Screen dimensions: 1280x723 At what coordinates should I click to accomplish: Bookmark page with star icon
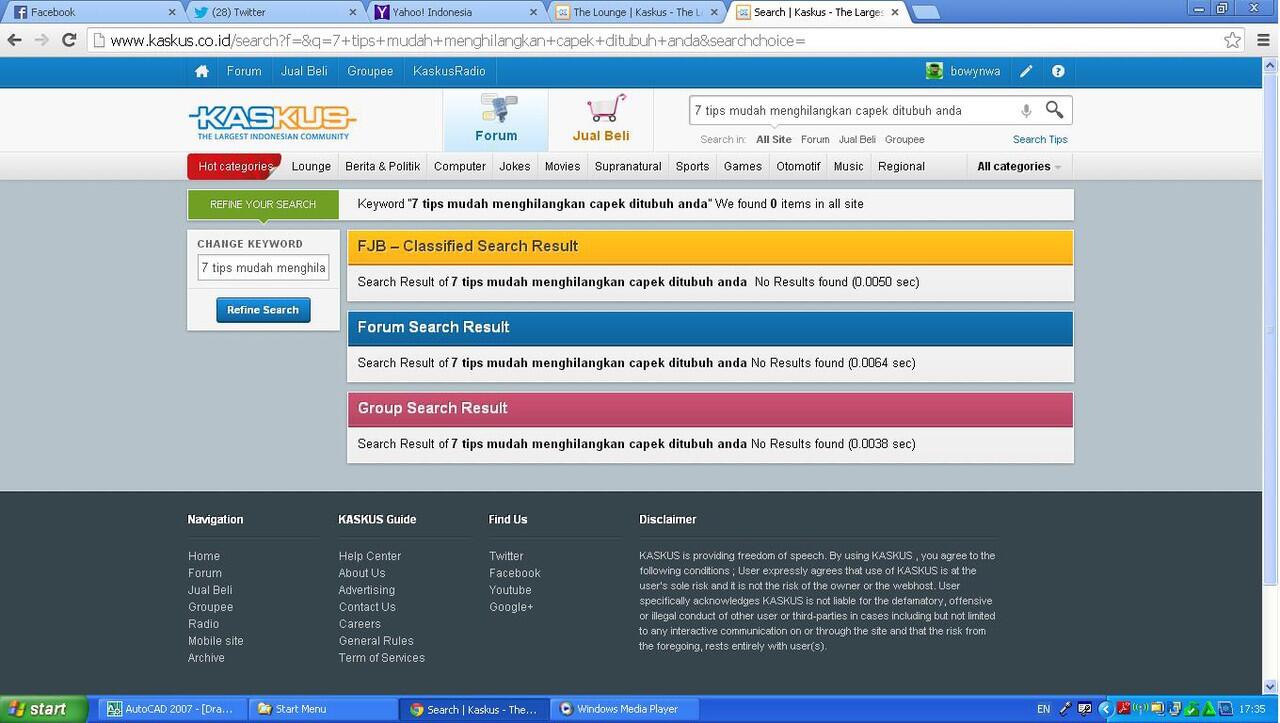[x=1232, y=40]
